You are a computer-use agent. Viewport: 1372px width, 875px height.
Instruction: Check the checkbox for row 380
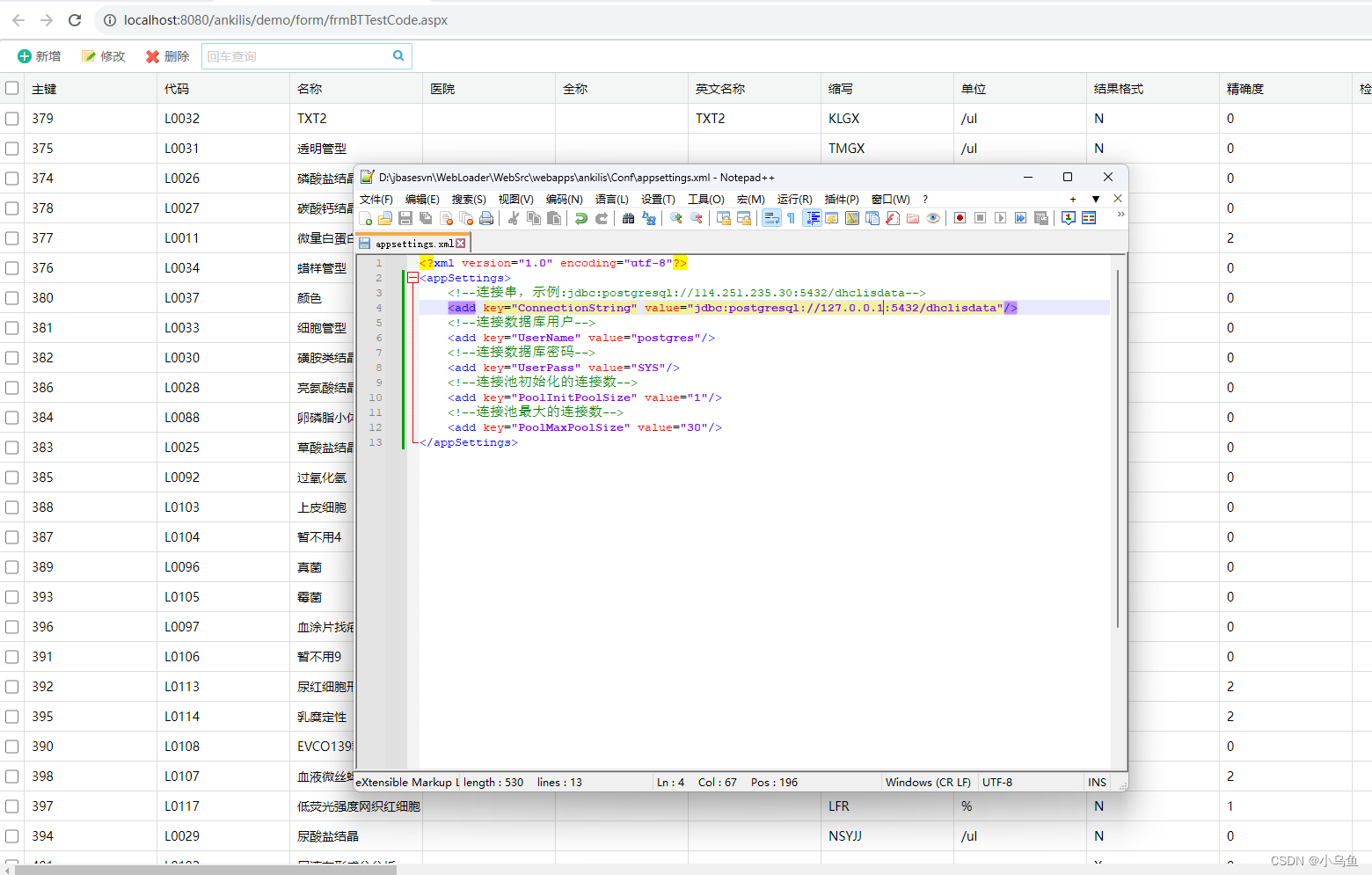pos(12,297)
